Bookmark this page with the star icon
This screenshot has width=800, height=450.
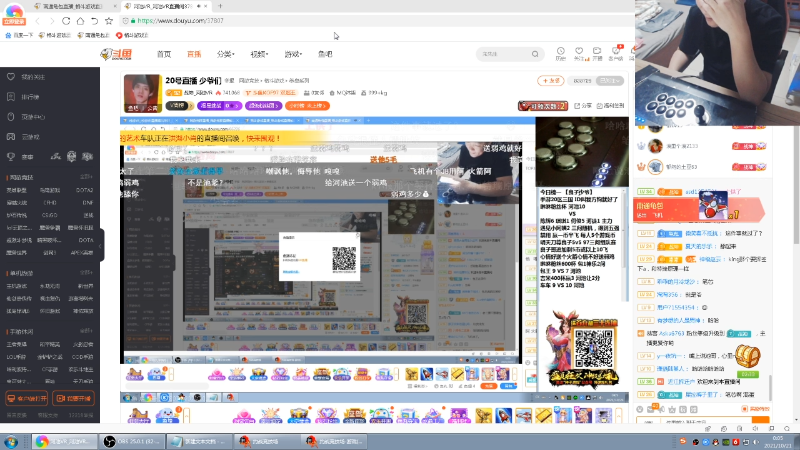(109, 21)
